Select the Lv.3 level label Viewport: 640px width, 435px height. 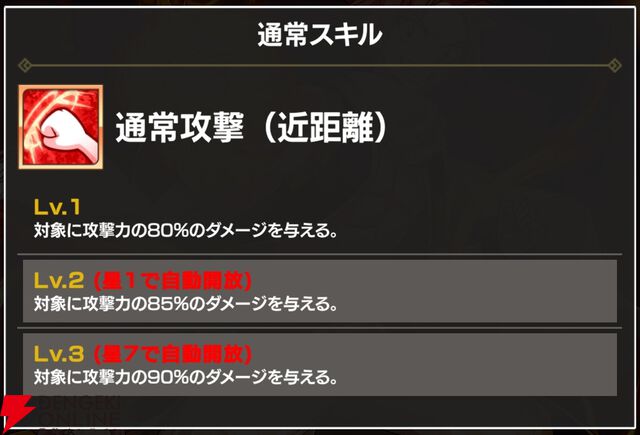pos(58,354)
